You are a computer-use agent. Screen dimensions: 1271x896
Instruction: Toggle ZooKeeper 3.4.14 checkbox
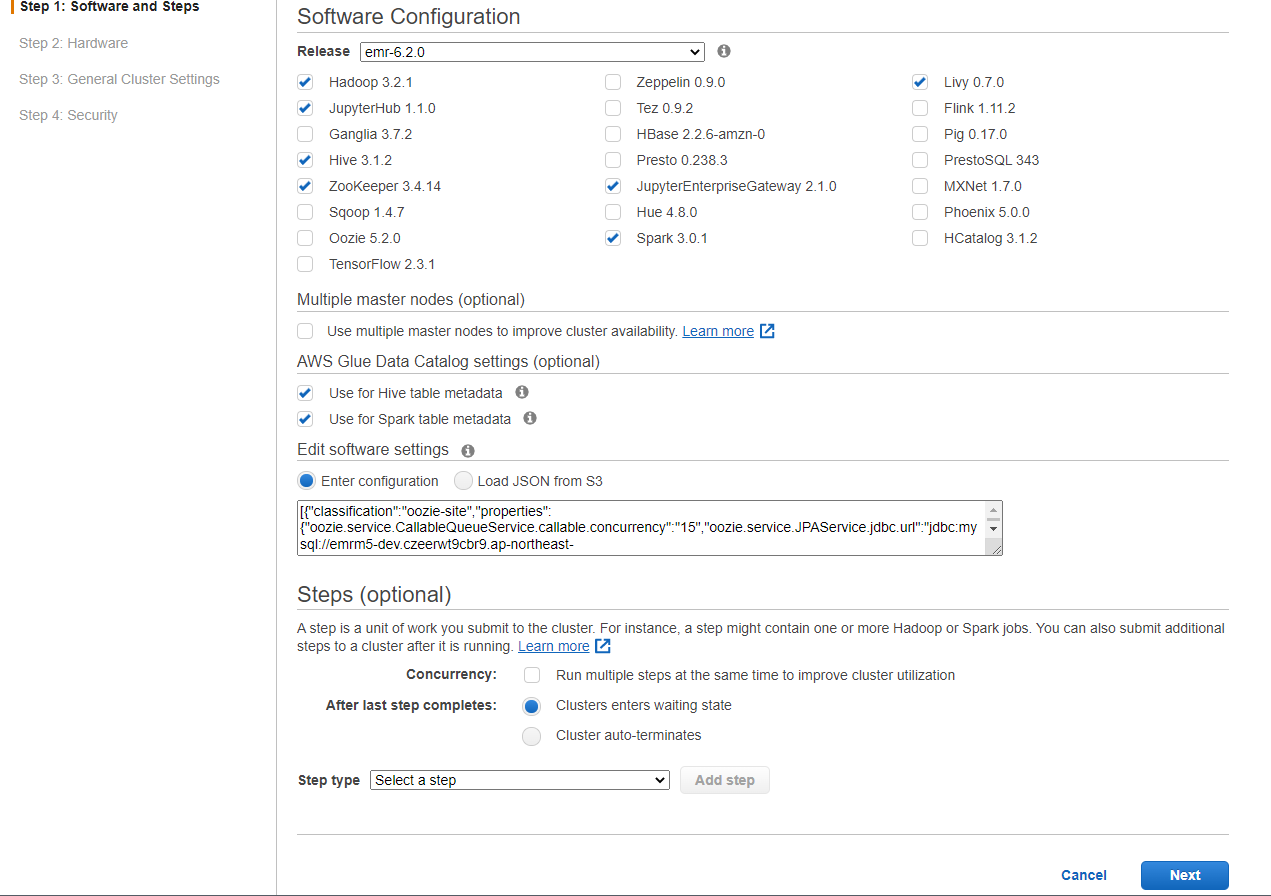pos(305,186)
